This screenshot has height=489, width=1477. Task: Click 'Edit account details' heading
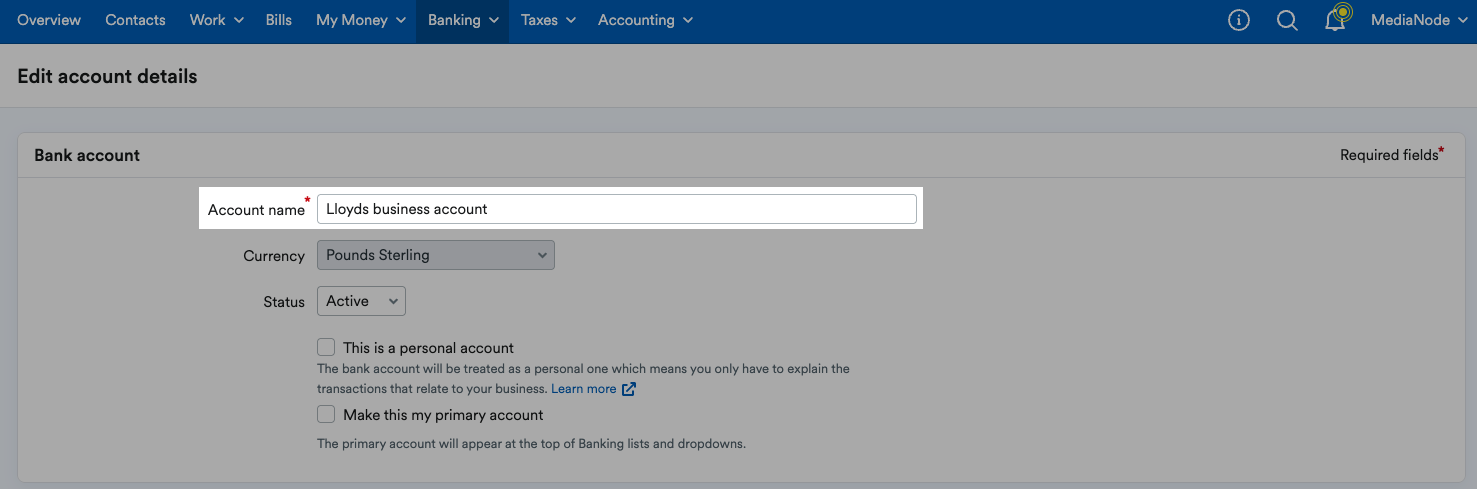click(107, 76)
